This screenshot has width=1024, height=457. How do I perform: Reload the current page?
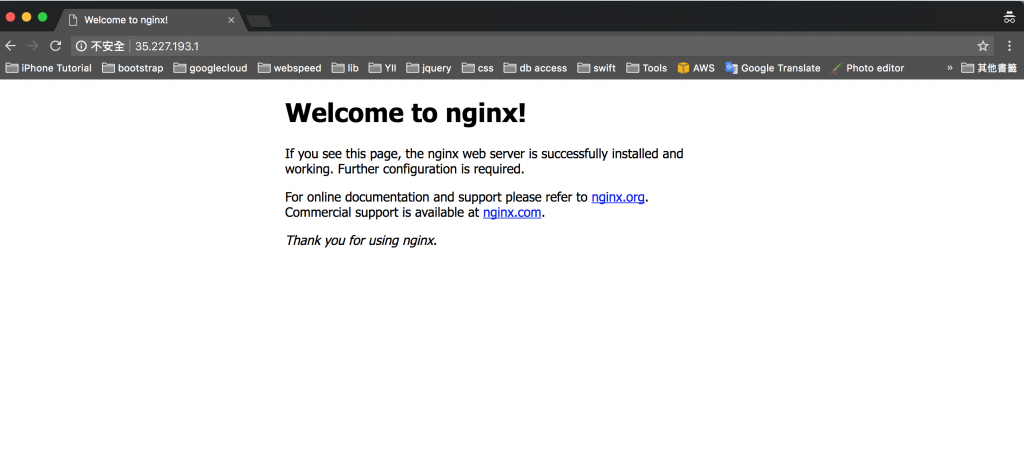coord(56,46)
